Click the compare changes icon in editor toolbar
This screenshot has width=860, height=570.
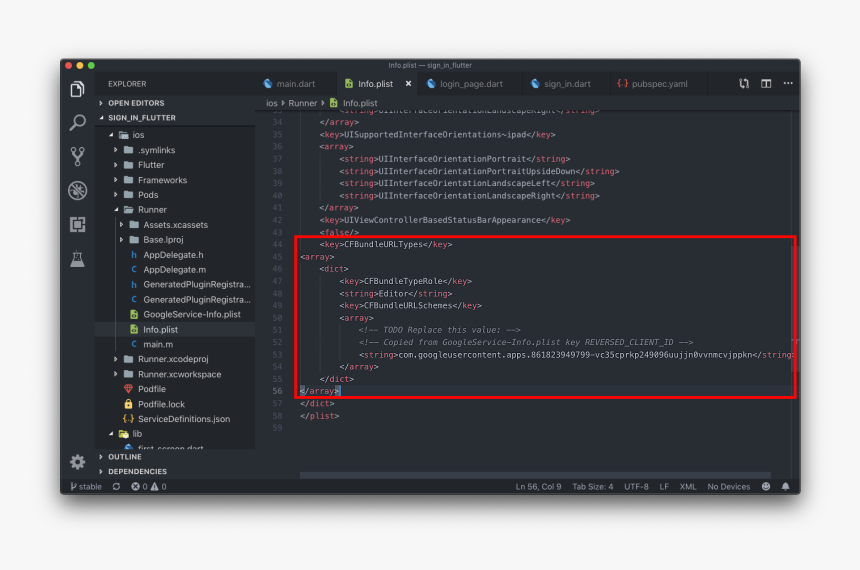(x=744, y=83)
